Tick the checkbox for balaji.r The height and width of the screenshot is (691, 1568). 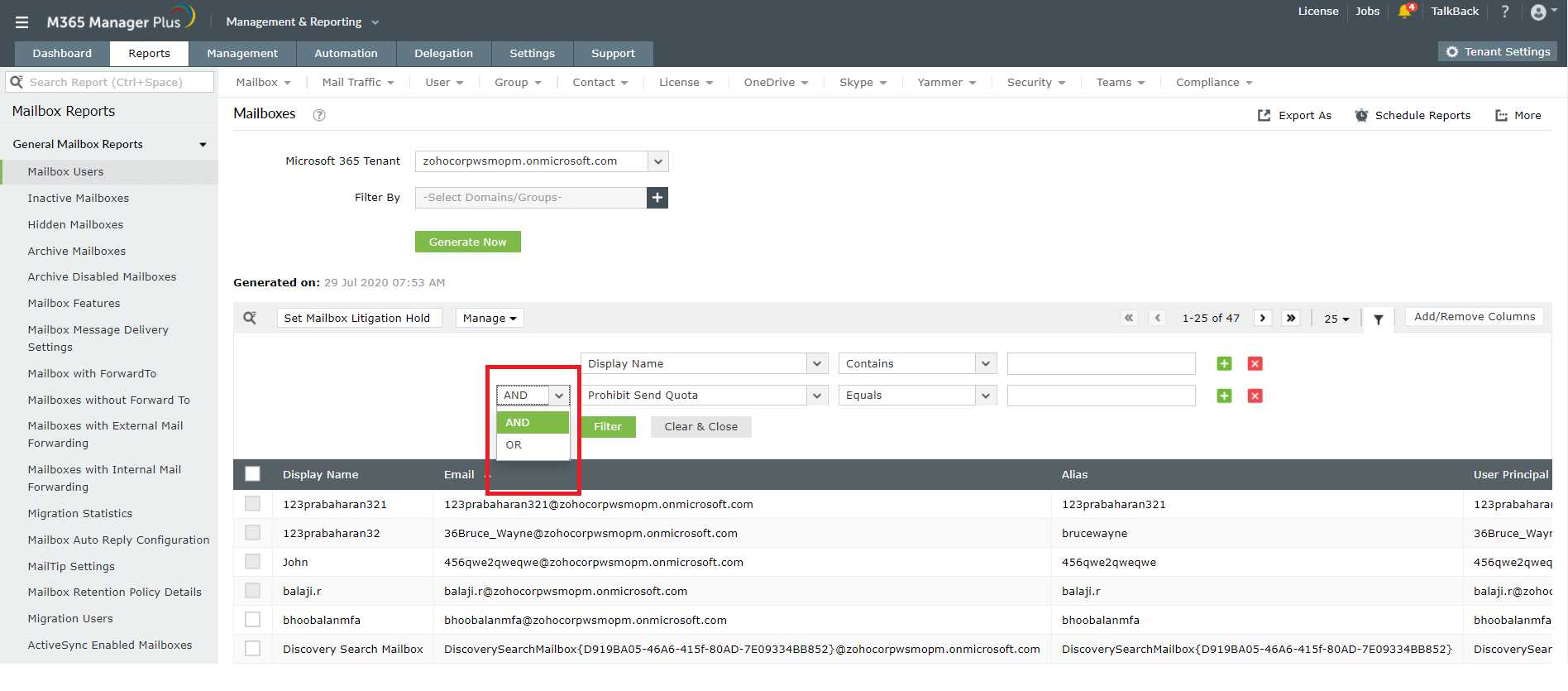[x=253, y=591]
